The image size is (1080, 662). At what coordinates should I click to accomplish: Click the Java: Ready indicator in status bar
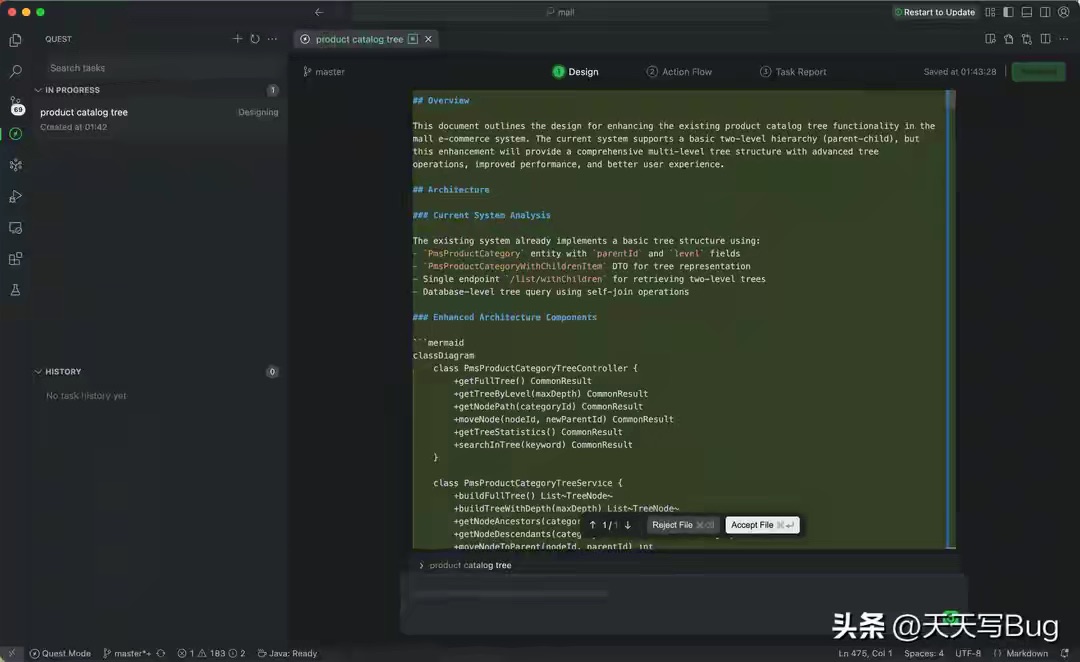pyautogui.click(x=288, y=653)
